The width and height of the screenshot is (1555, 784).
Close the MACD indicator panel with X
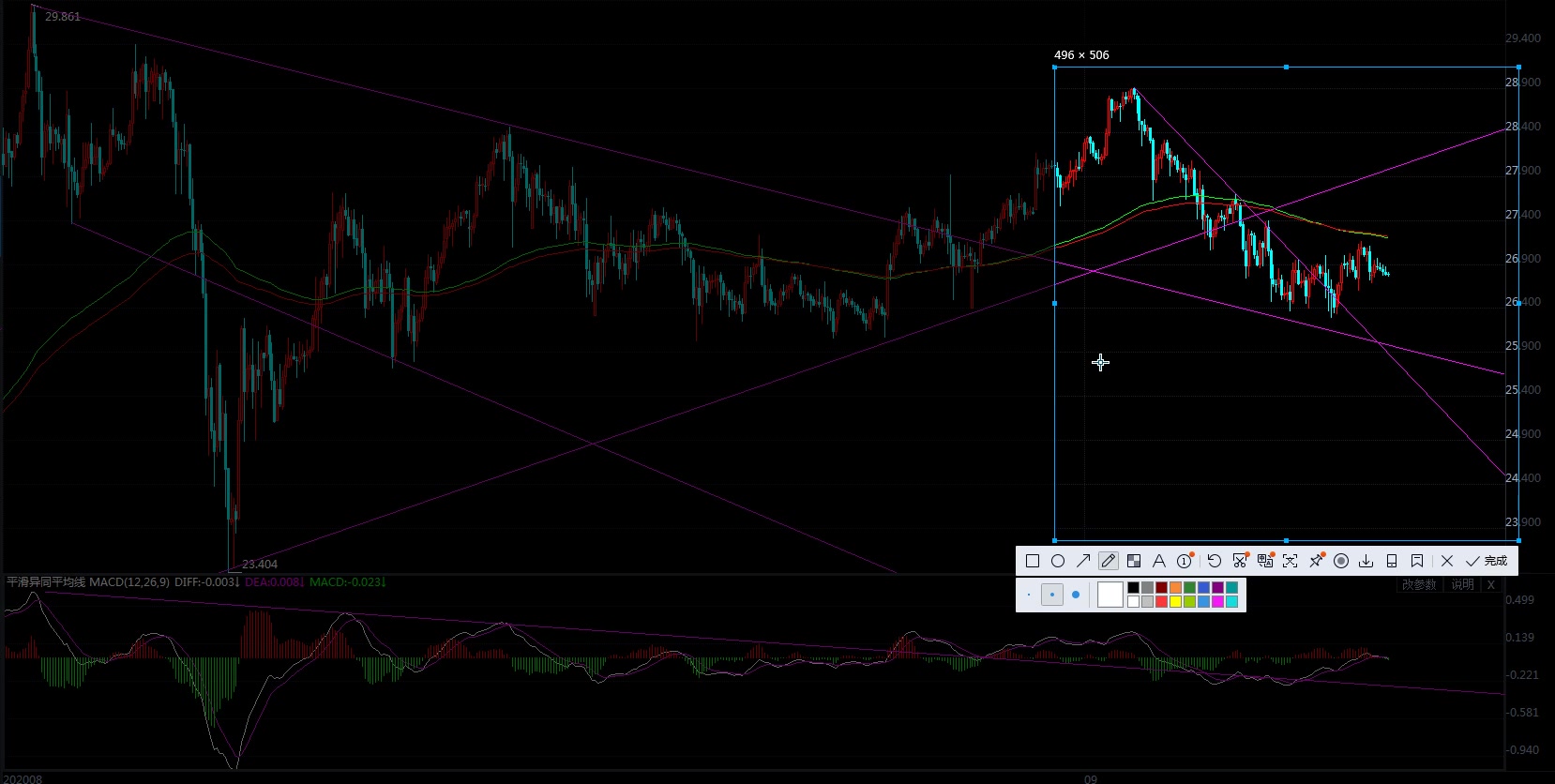pyautogui.click(x=1490, y=584)
